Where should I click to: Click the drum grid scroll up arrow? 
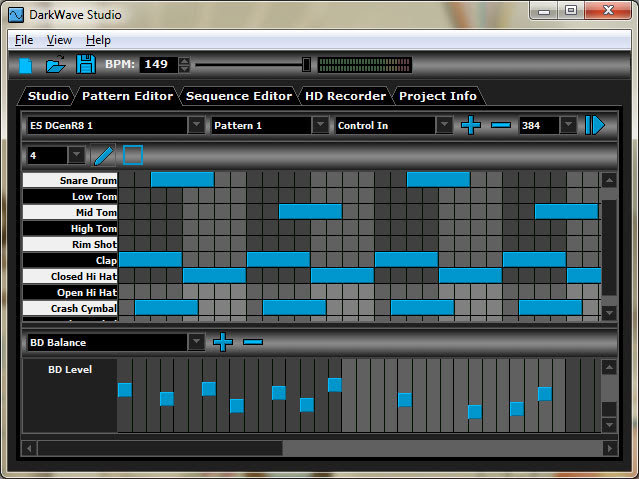[609, 180]
